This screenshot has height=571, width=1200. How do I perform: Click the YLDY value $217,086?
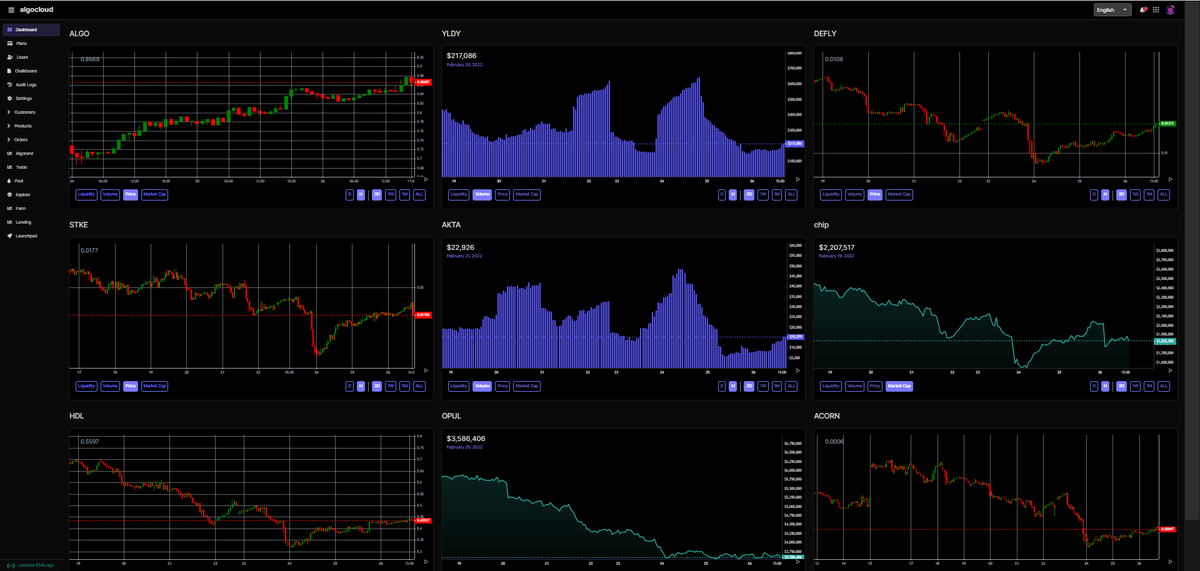[462, 56]
